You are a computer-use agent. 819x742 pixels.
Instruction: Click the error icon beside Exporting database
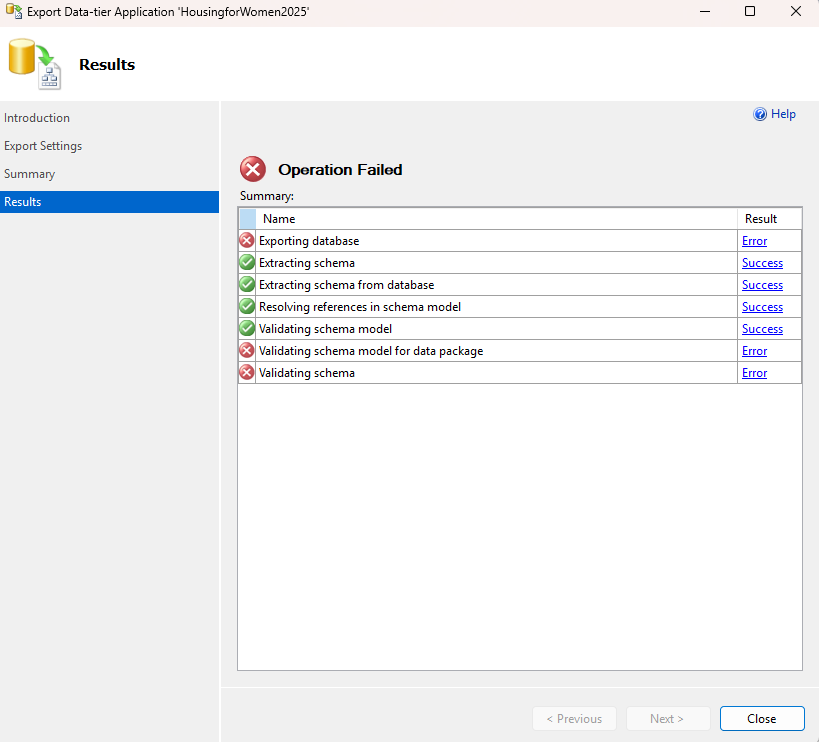click(247, 241)
